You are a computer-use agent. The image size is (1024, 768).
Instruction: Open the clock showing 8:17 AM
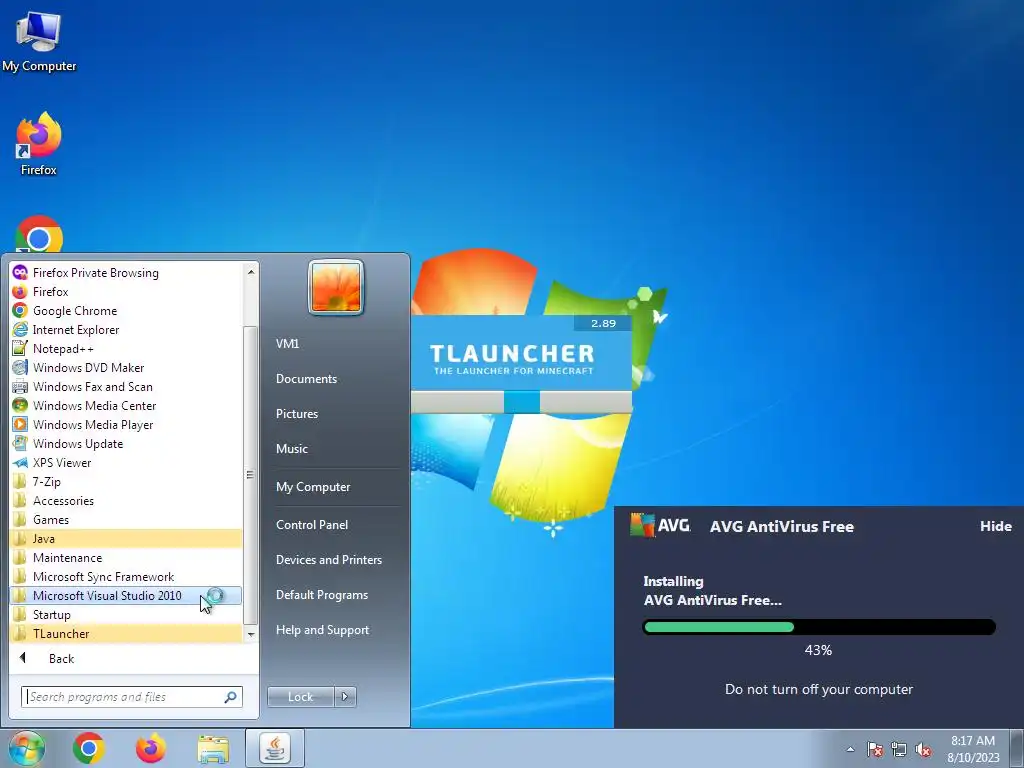click(x=973, y=749)
